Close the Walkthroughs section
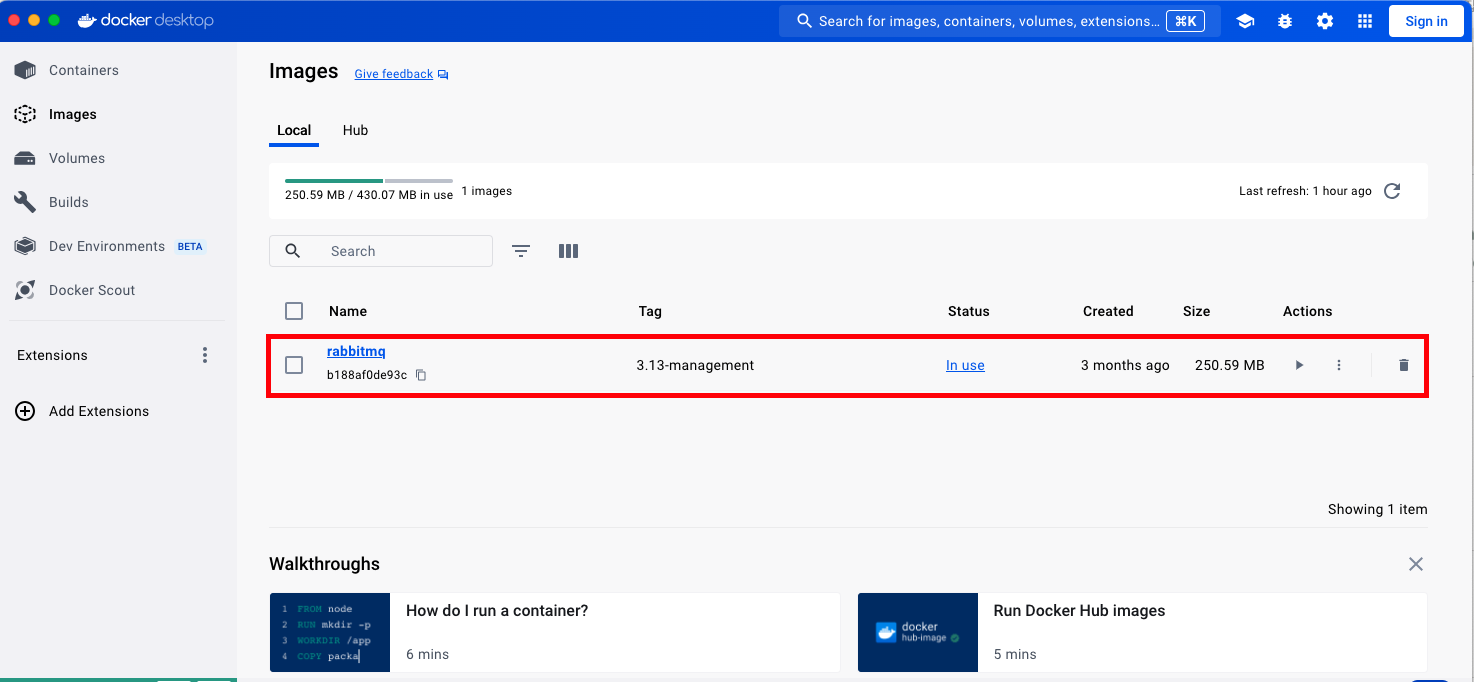 1416,564
